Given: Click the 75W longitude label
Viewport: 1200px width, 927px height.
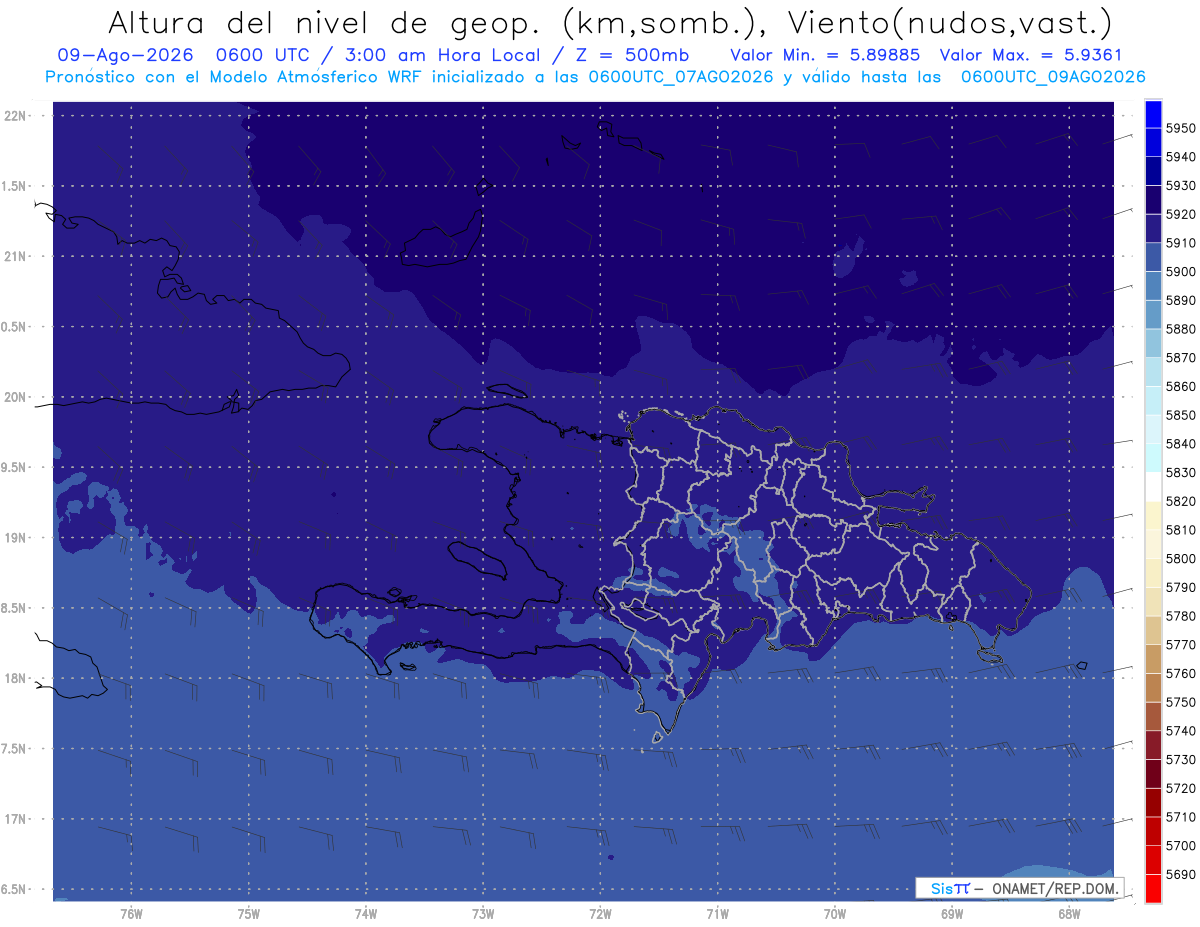Looking at the screenshot, I should [x=249, y=913].
